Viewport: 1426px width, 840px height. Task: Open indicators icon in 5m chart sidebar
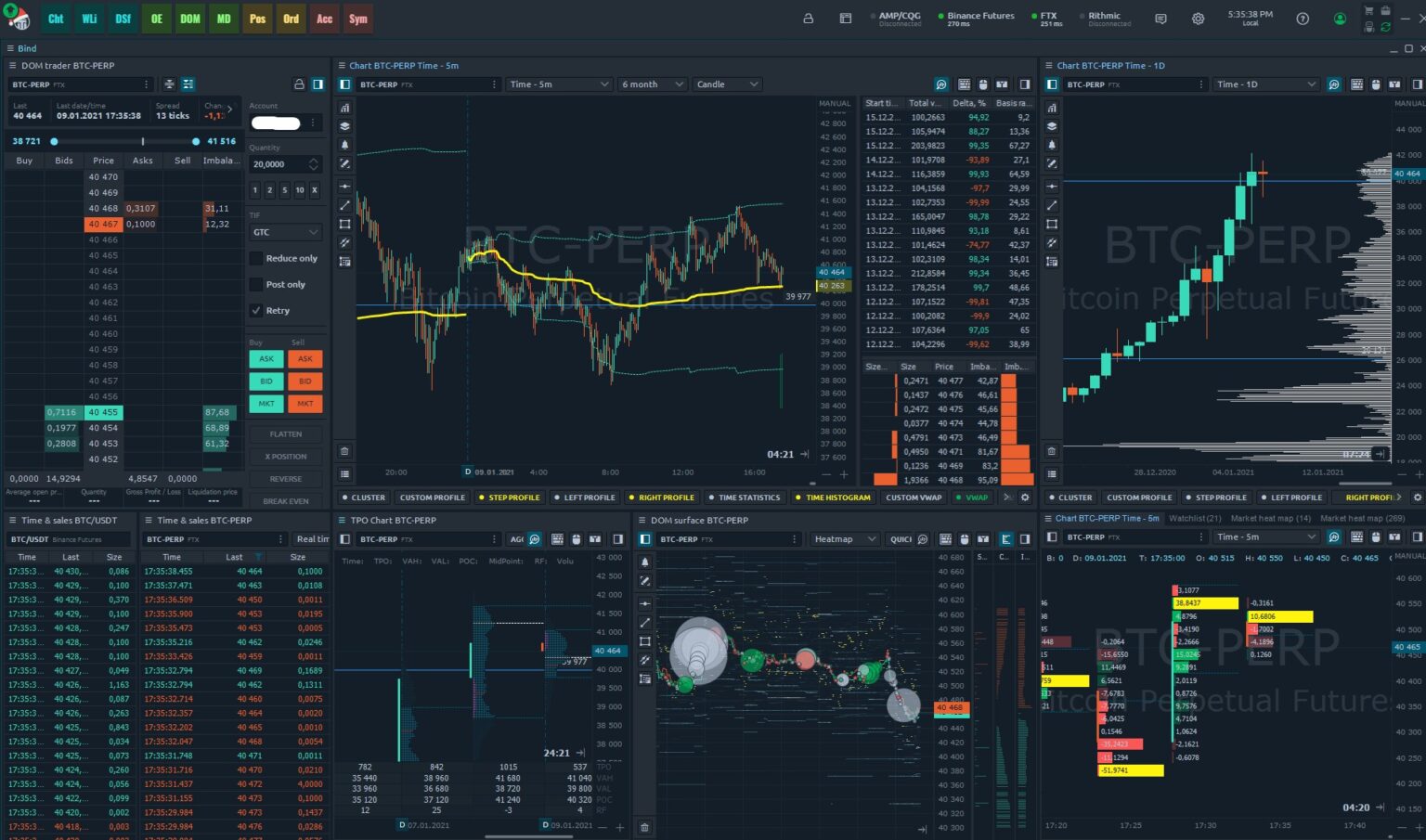[x=344, y=108]
